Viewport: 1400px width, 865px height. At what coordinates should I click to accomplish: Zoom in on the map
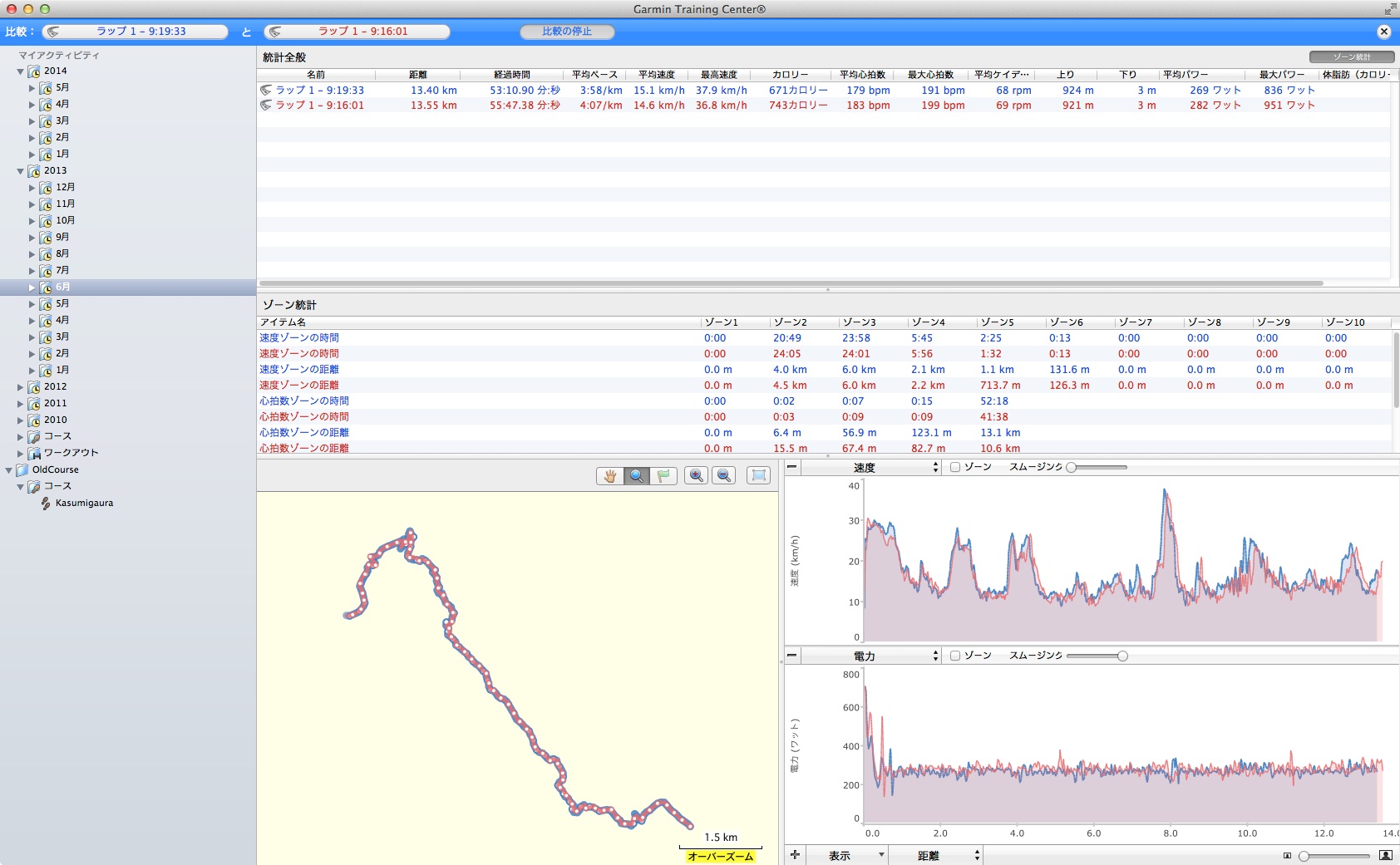697,475
